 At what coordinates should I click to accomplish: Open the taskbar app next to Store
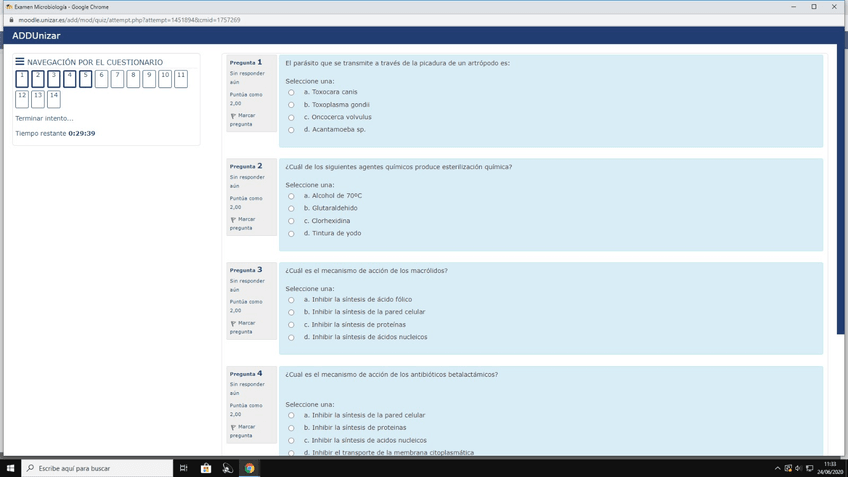point(228,468)
